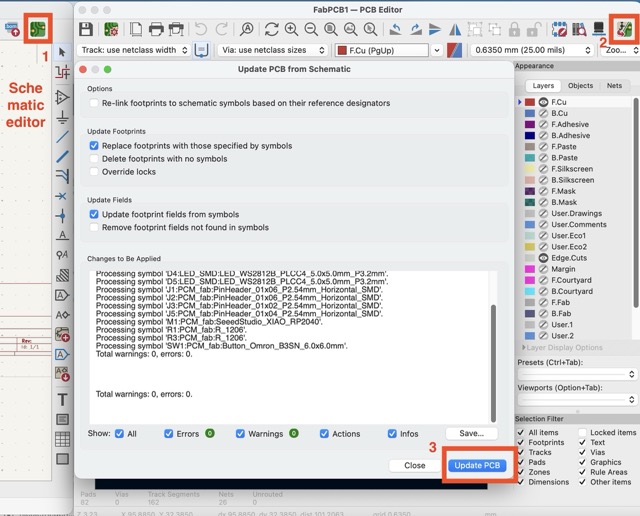The image size is (640, 516).
Task: Click the Zoom In icon
Action: [x=291, y=29]
